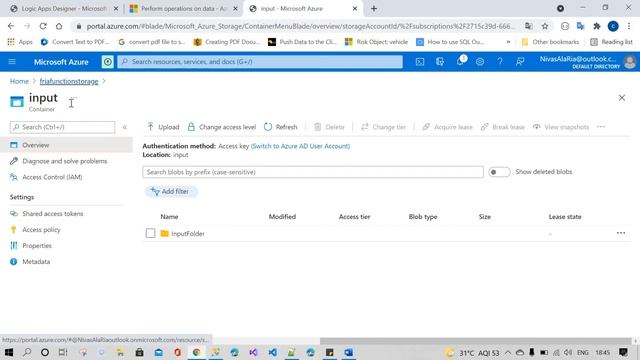Open the Directories and subscriptions filter icon
The height and width of the screenshot is (360, 640).
coord(440,62)
